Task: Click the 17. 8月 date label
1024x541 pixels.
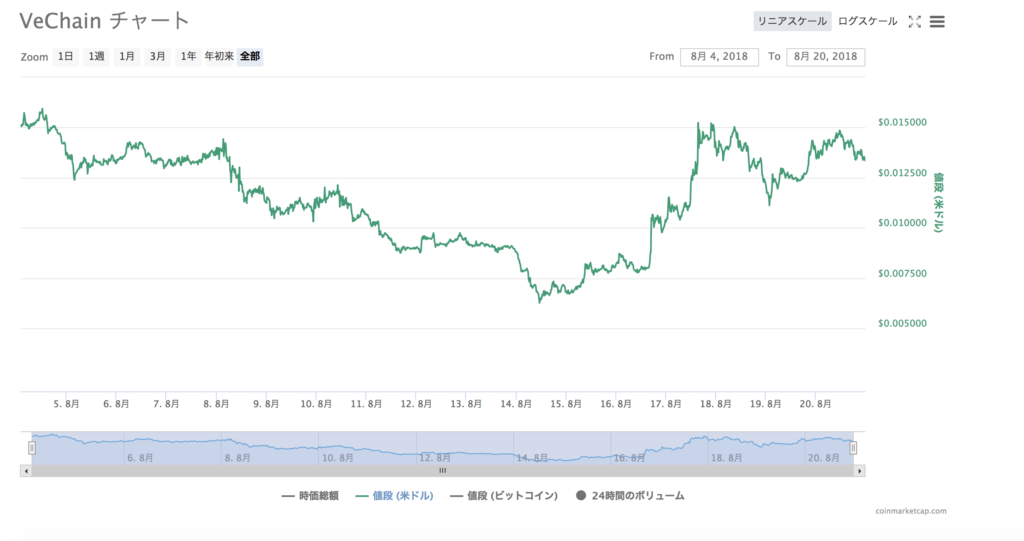Action: point(665,404)
